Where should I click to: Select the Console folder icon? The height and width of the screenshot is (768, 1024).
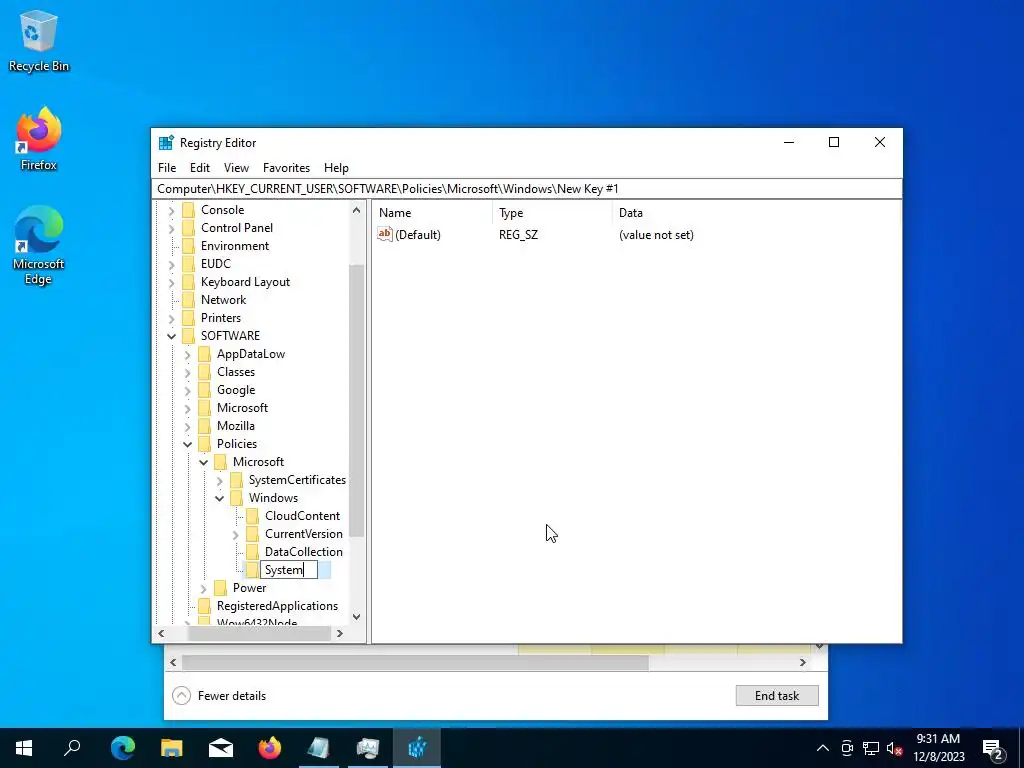pos(188,210)
